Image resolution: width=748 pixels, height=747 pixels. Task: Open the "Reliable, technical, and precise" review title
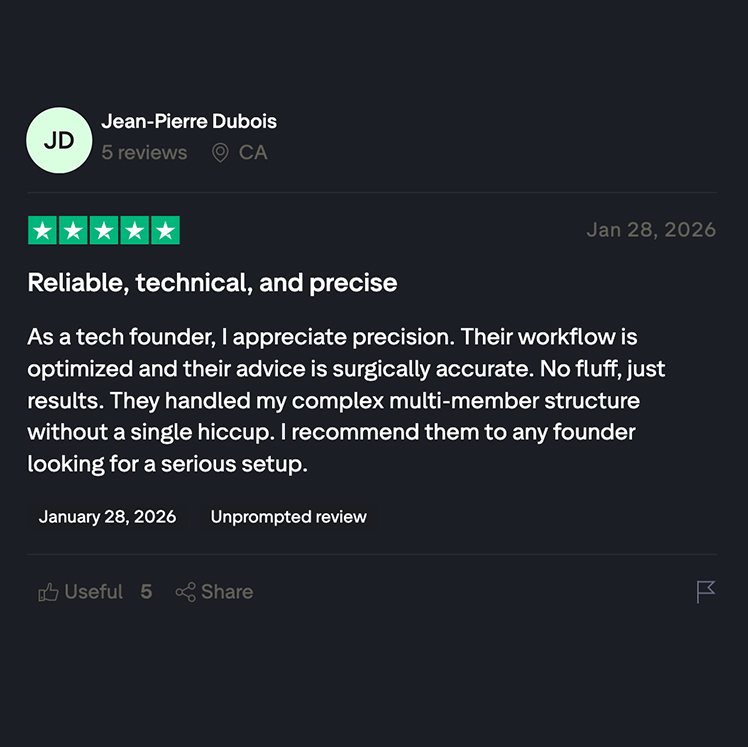pyautogui.click(x=212, y=283)
